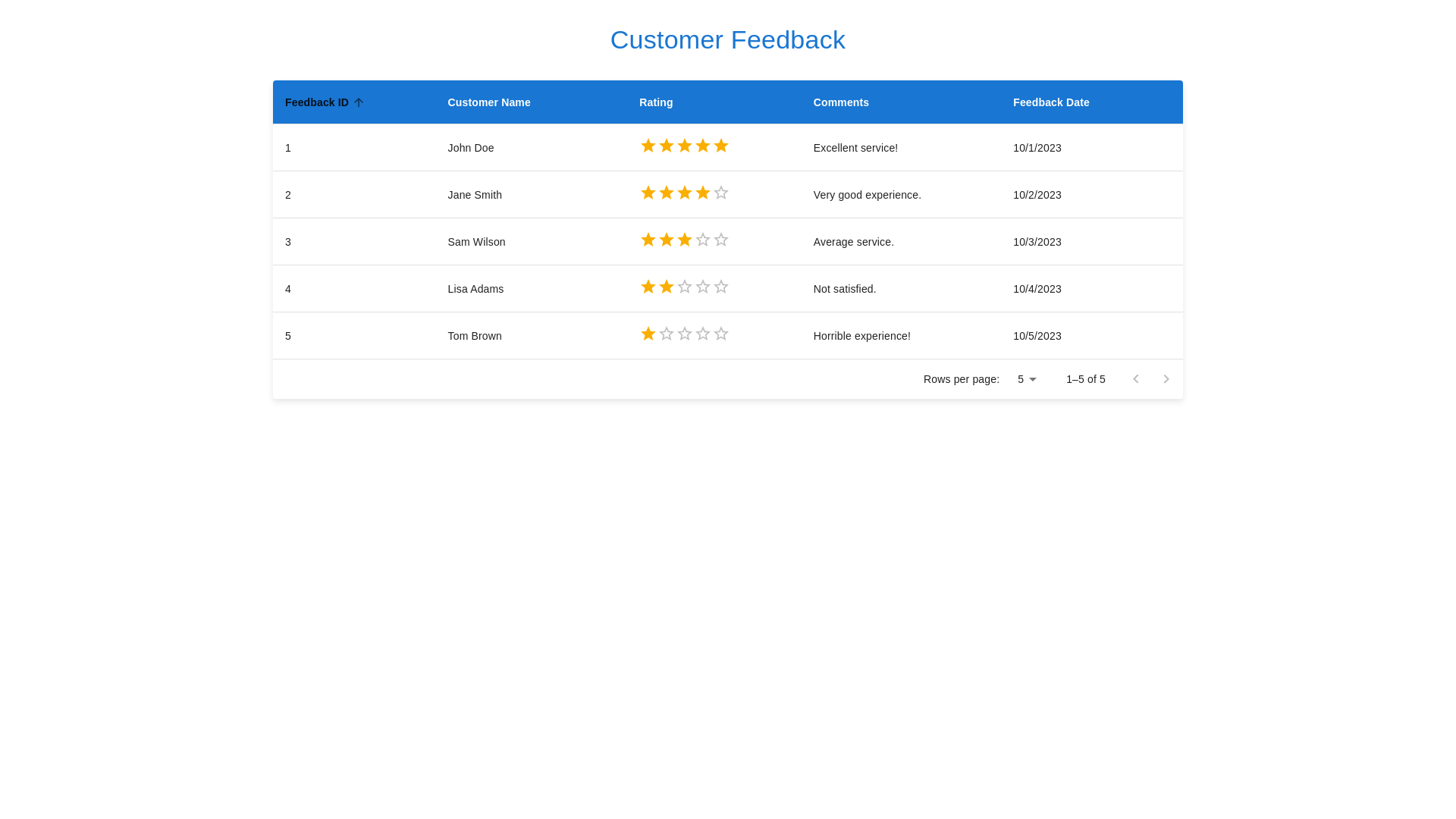Click the empty fifth star for Jane Smith
1456x819 pixels.
click(721, 193)
